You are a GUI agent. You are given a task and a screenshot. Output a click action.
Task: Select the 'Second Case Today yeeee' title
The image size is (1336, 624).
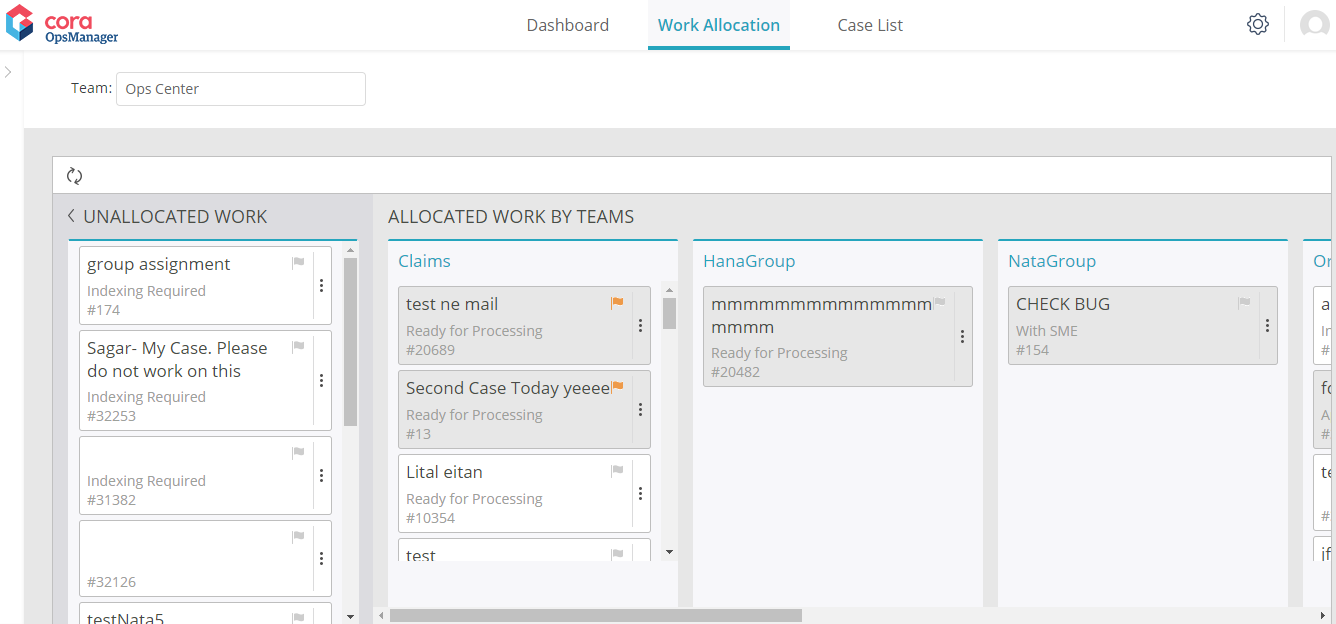tap(508, 388)
